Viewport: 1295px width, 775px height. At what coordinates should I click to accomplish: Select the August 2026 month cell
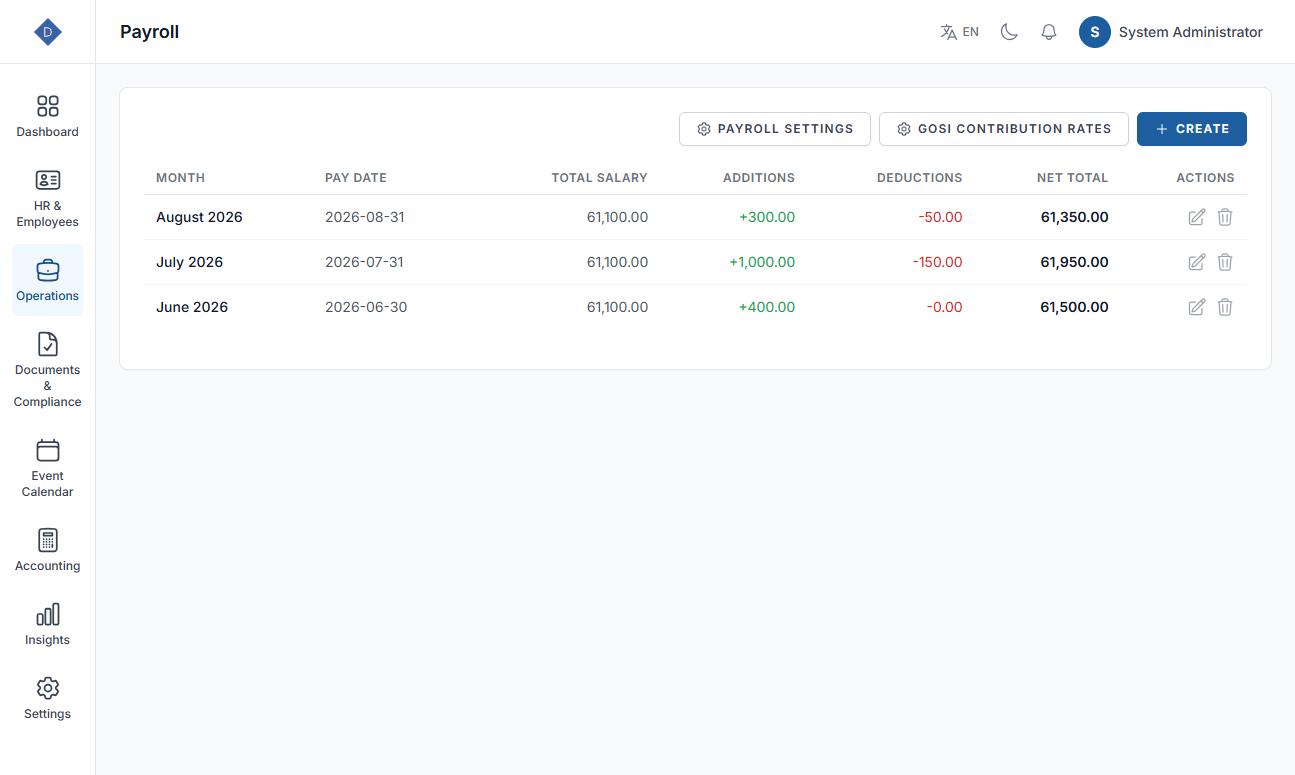[x=199, y=217]
